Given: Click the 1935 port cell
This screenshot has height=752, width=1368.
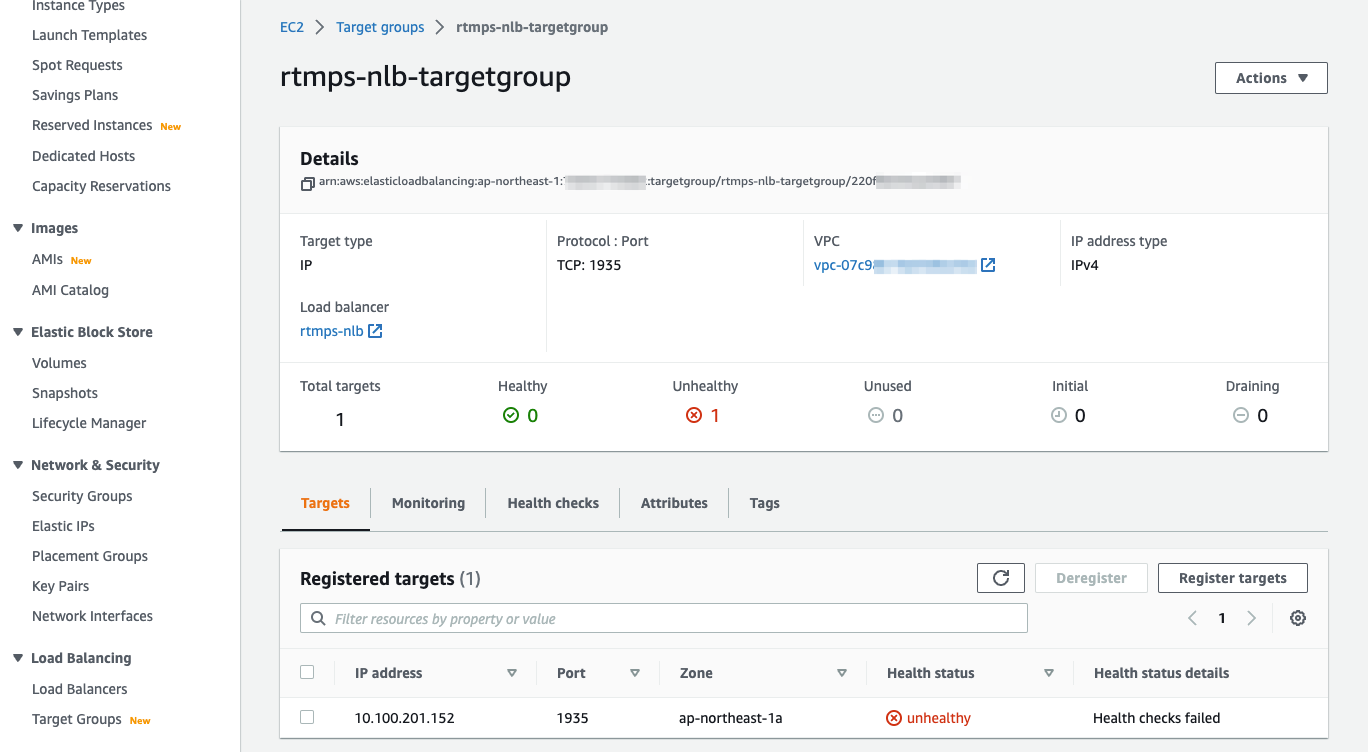Looking at the screenshot, I should [573, 718].
